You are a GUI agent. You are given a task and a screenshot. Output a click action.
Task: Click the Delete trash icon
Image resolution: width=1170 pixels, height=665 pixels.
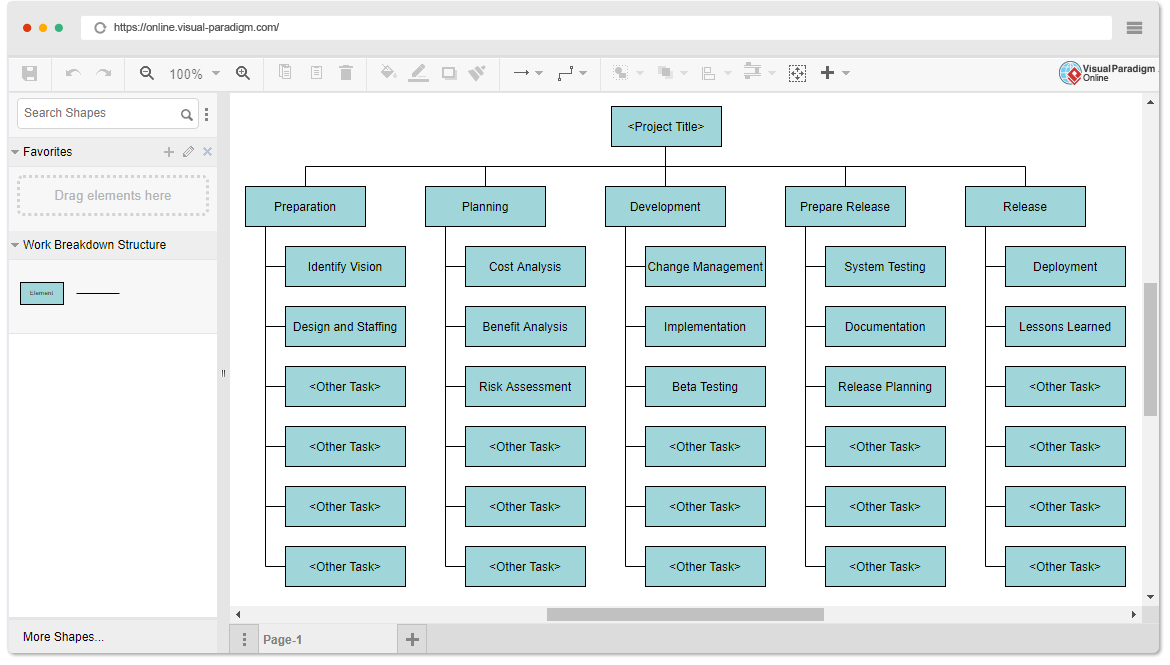click(345, 72)
